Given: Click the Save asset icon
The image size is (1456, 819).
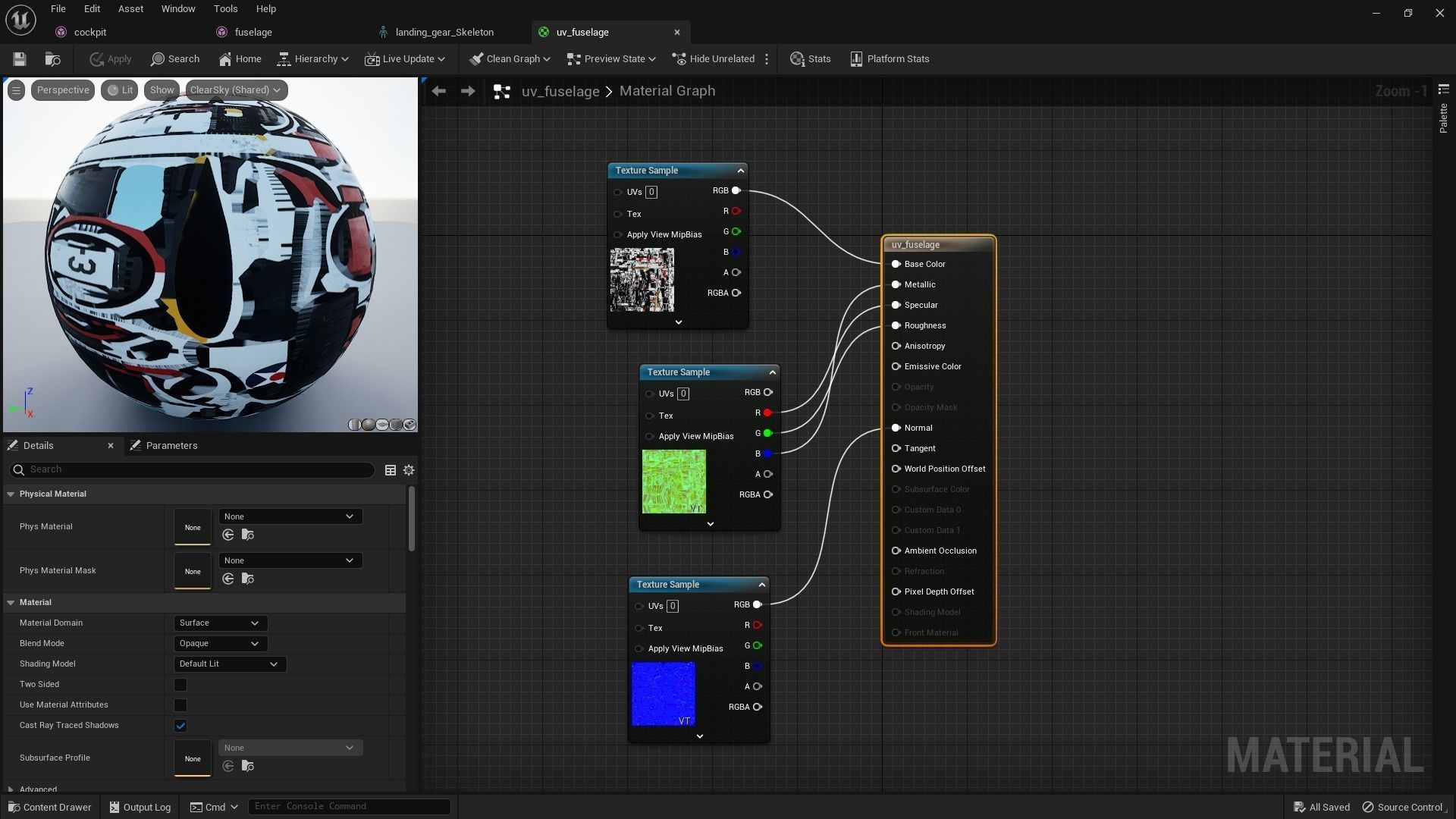Looking at the screenshot, I should pyautogui.click(x=20, y=59).
